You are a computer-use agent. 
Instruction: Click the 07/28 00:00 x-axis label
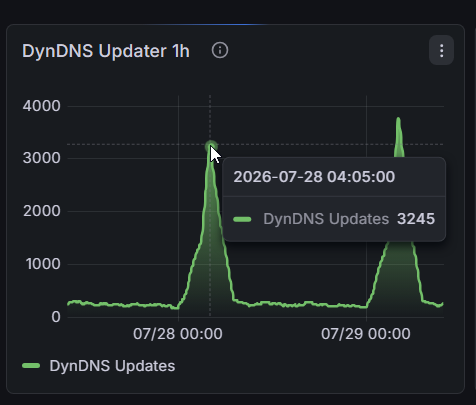click(178, 334)
